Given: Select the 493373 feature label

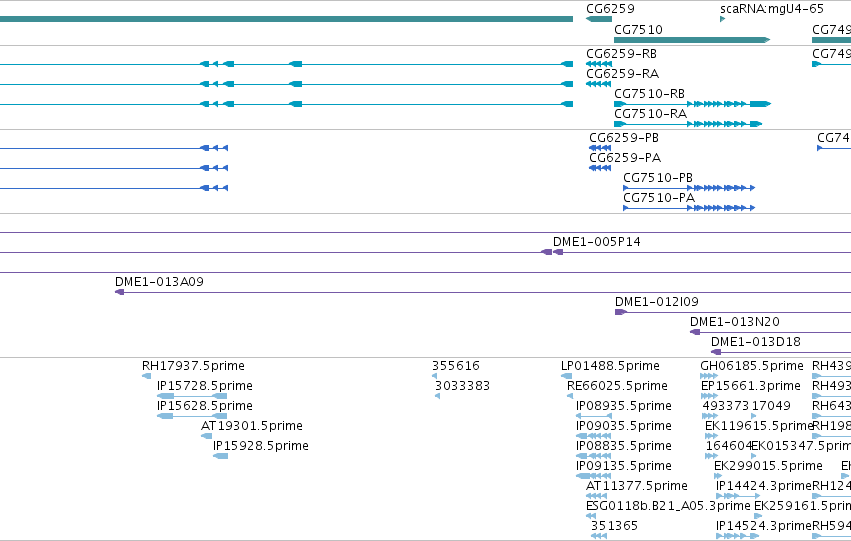Looking at the screenshot, I should (x=726, y=406).
